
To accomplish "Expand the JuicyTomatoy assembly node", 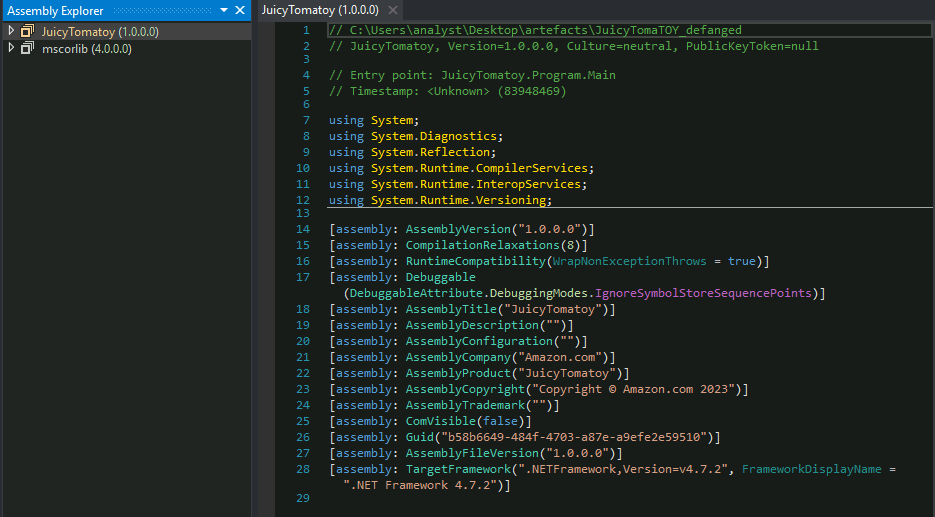I will pos(11,31).
